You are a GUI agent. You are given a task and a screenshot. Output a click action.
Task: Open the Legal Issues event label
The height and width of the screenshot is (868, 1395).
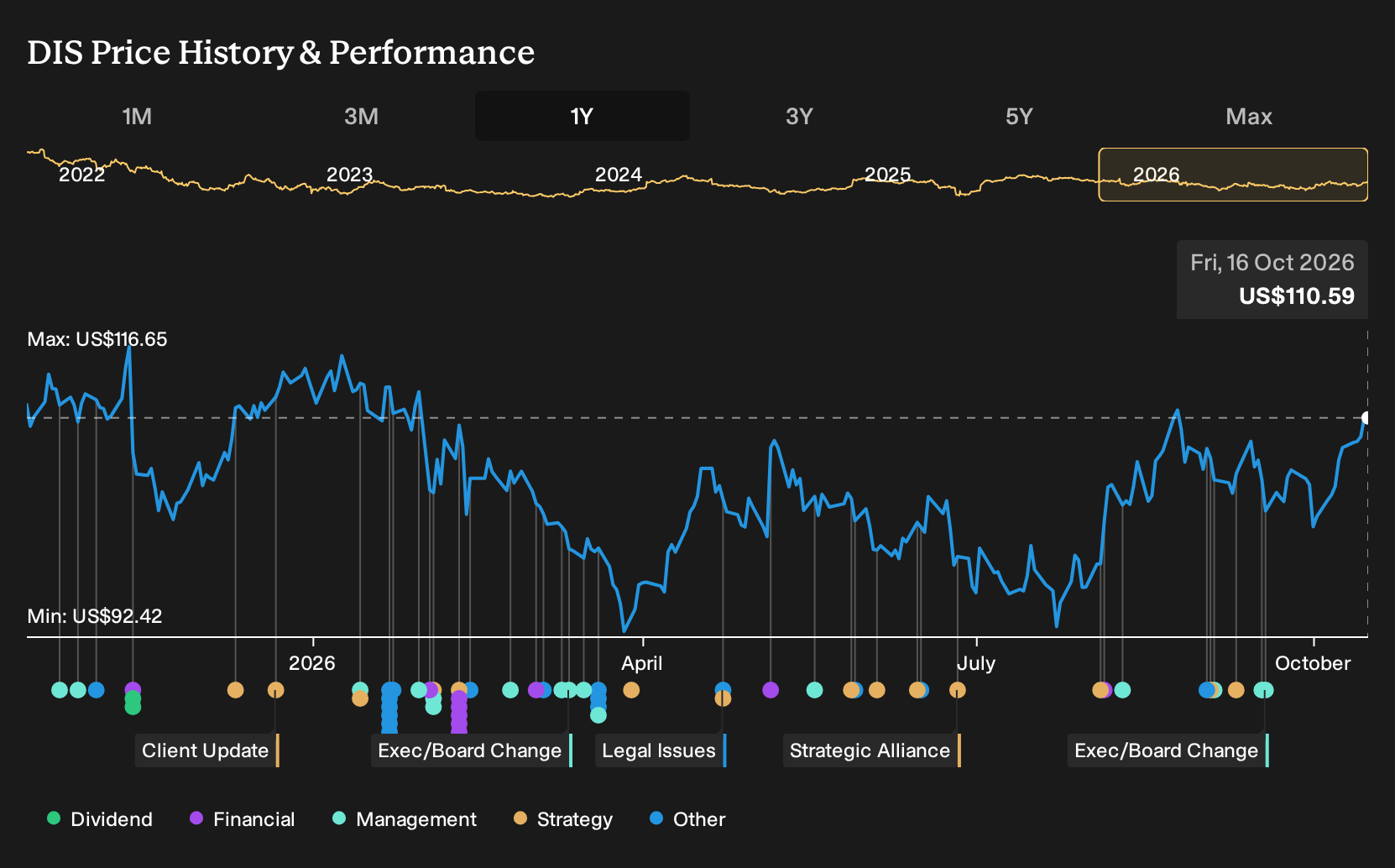[661, 750]
